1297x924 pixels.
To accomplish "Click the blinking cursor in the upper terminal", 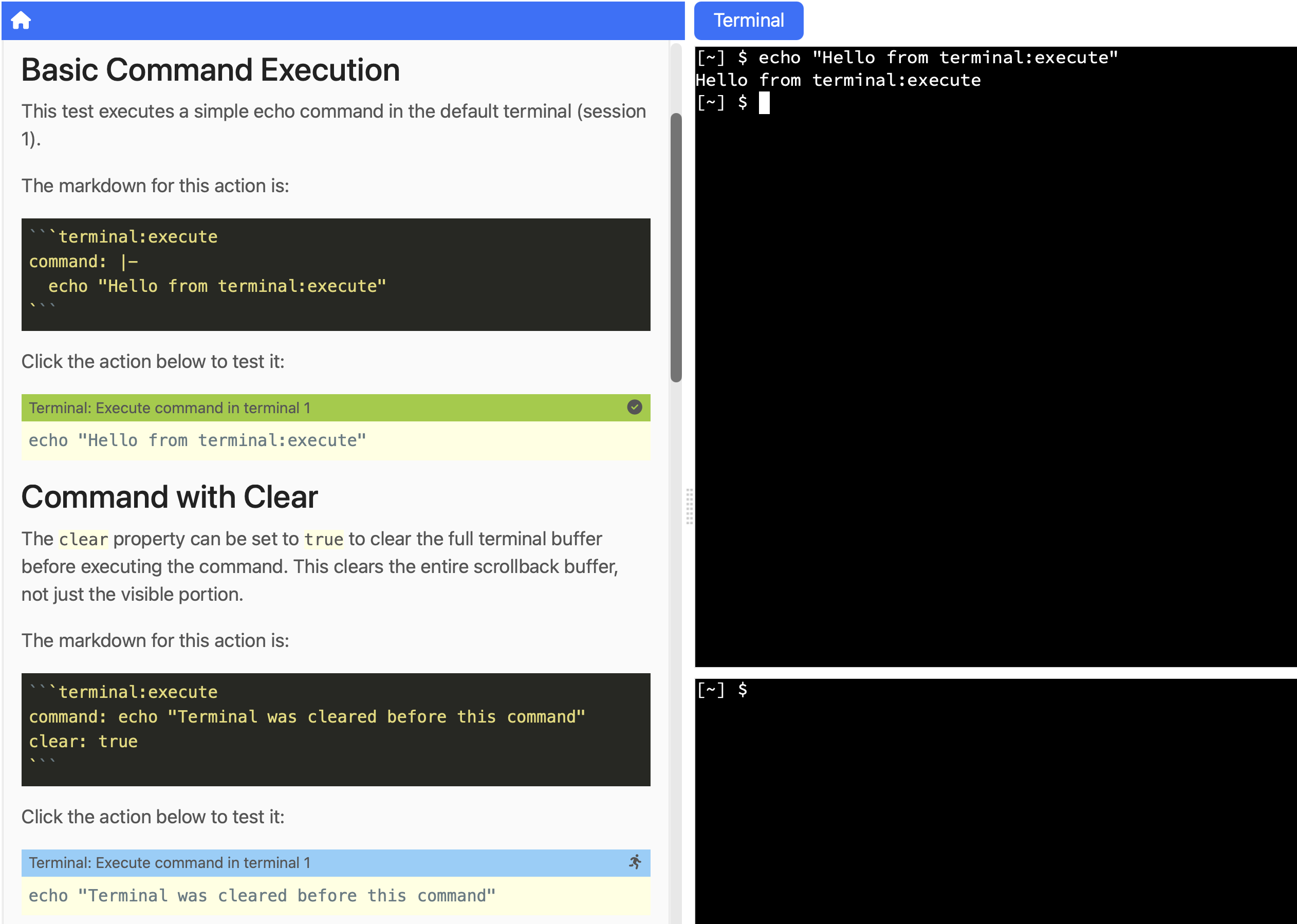I will 764,104.
